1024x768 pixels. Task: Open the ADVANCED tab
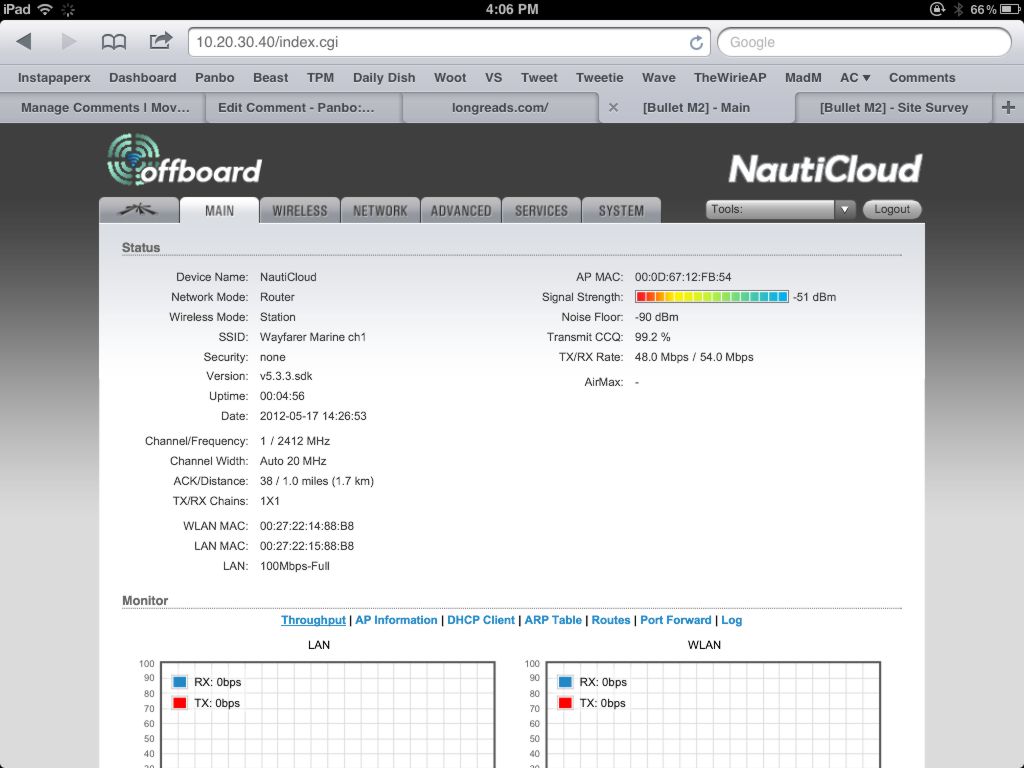(x=461, y=210)
